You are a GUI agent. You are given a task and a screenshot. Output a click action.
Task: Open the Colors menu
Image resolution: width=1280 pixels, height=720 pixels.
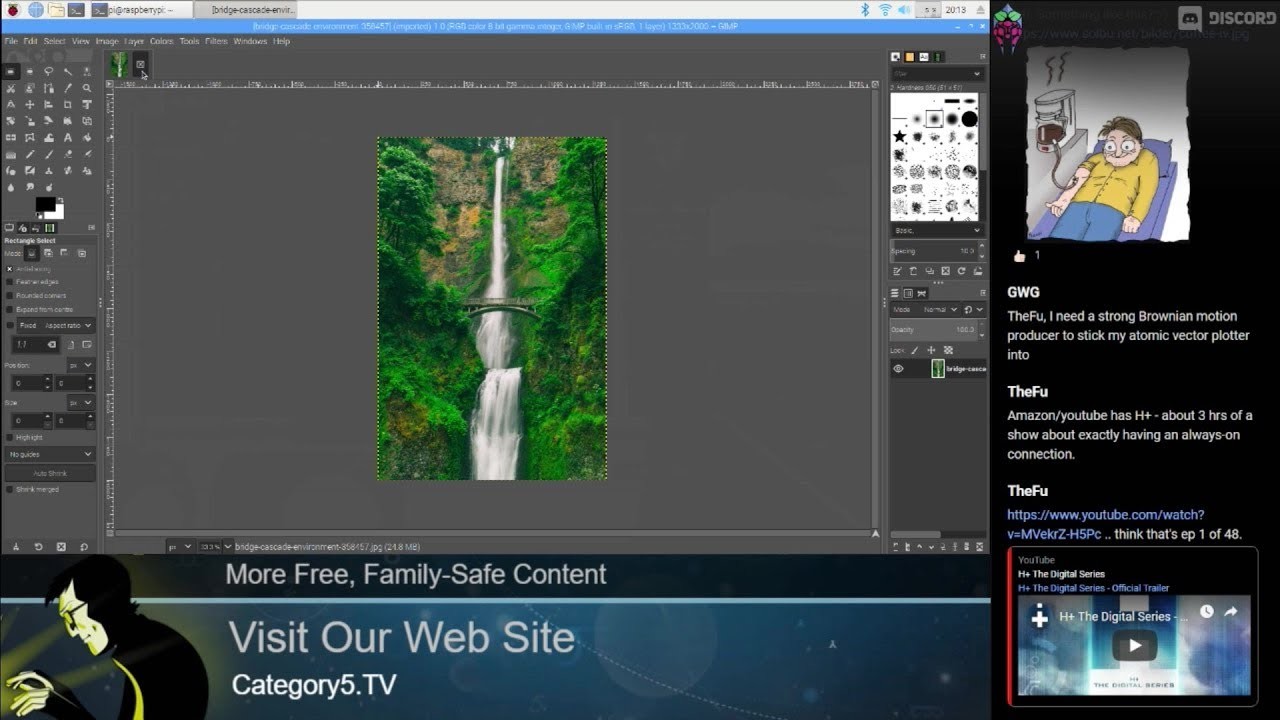[x=161, y=41]
